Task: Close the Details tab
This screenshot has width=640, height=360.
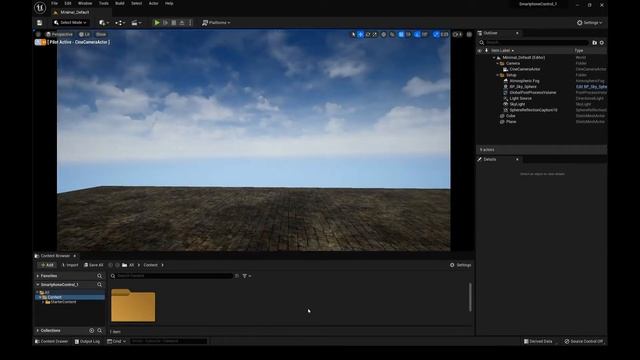Action: (517, 159)
